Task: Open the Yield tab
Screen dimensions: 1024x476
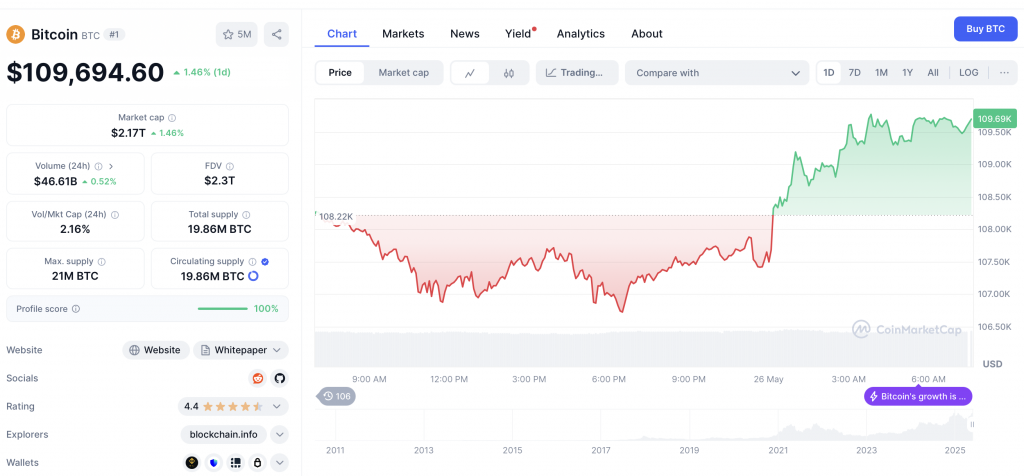Action: [519, 34]
